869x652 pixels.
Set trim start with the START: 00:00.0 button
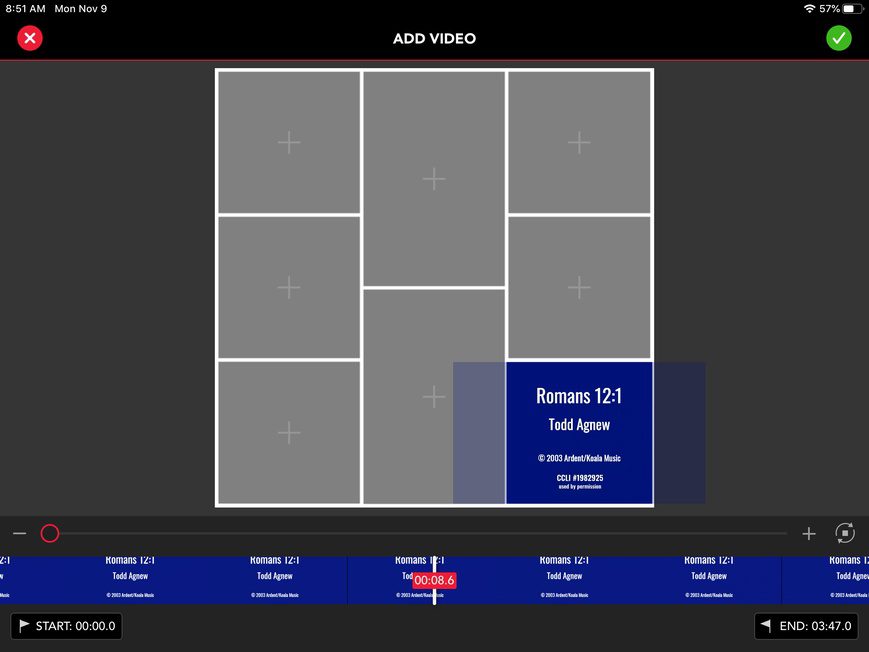66,626
